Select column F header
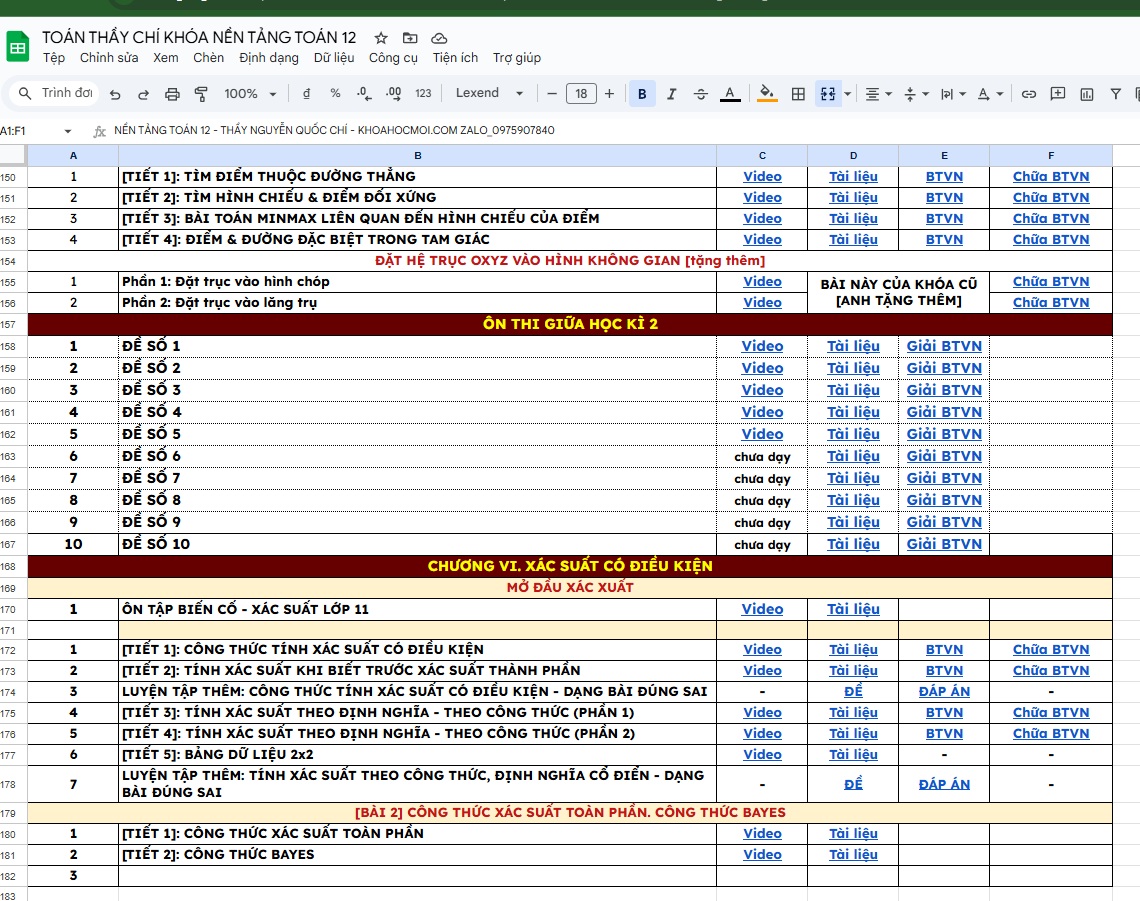 1051,156
